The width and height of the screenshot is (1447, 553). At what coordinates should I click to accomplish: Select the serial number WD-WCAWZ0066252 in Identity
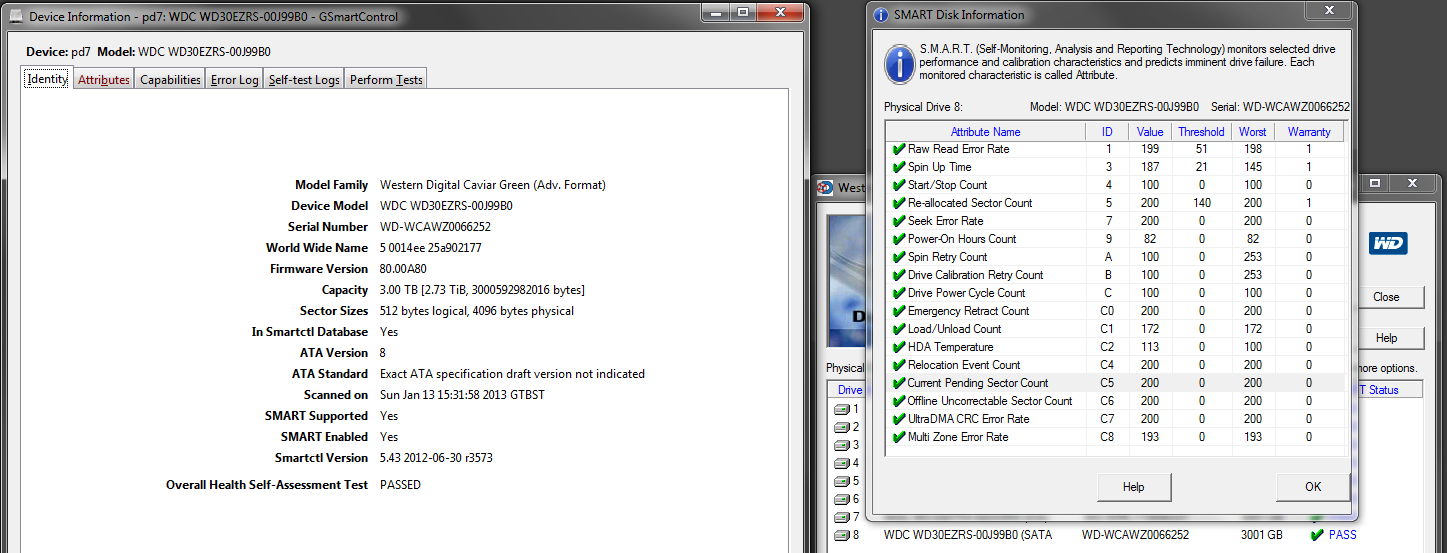click(436, 227)
